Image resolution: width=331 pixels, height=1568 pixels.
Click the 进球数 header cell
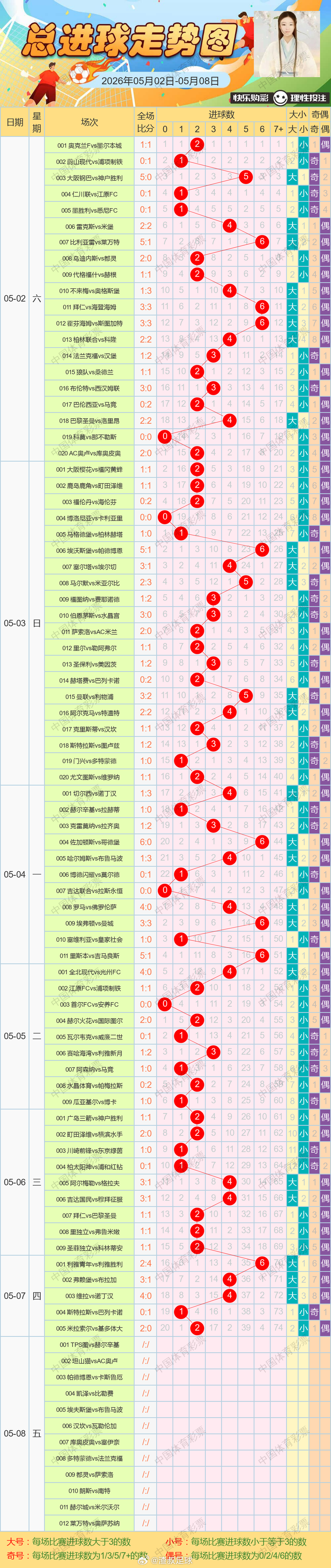coord(221,115)
